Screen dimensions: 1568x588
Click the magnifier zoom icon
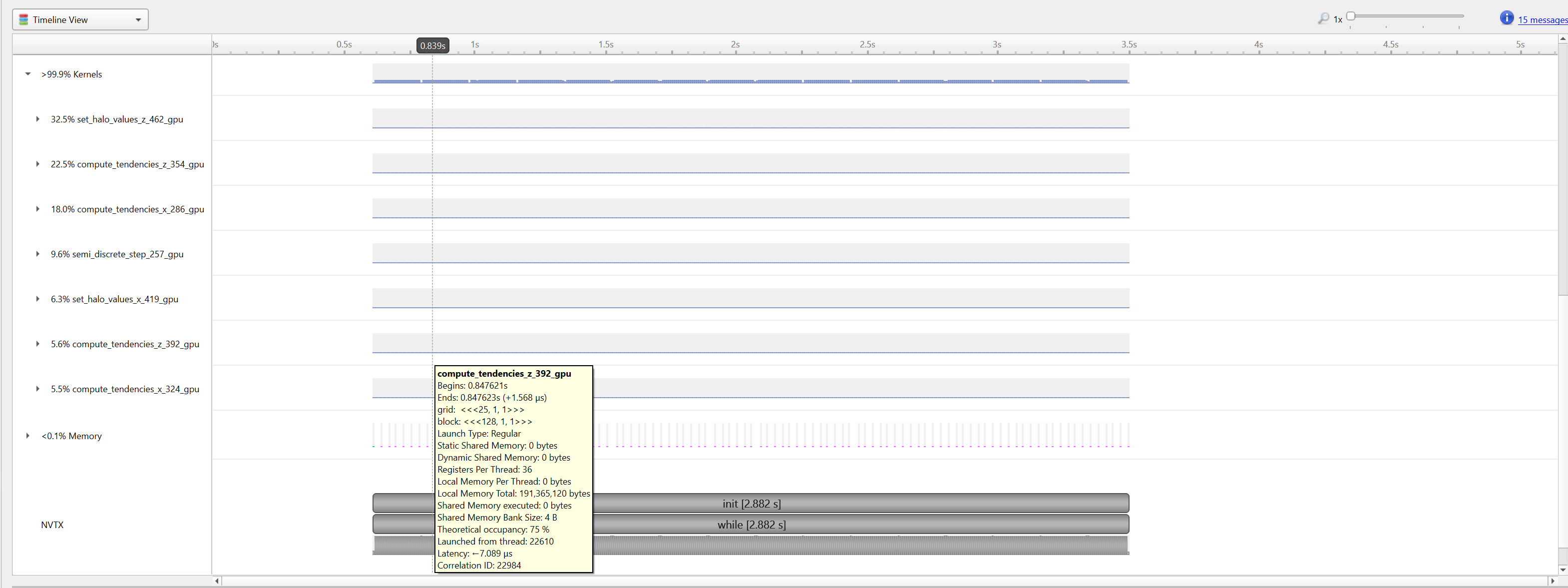coord(1323,19)
